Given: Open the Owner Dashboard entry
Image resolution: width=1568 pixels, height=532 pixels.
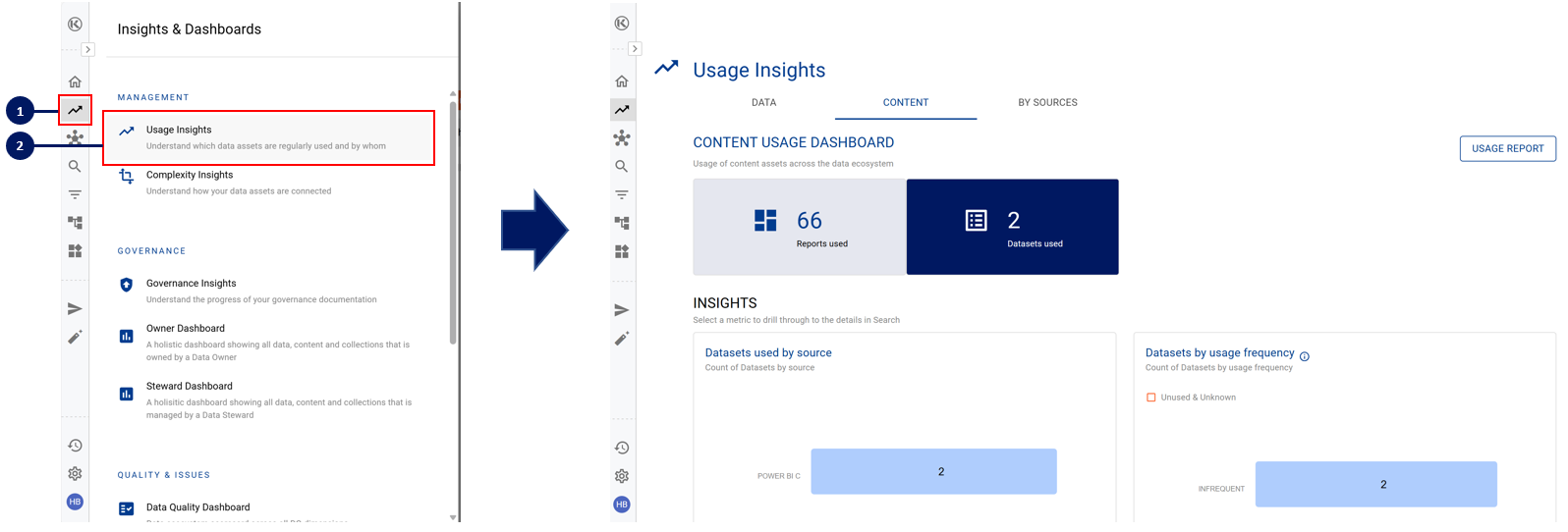Looking at the screenshot, I should (186, 329).
